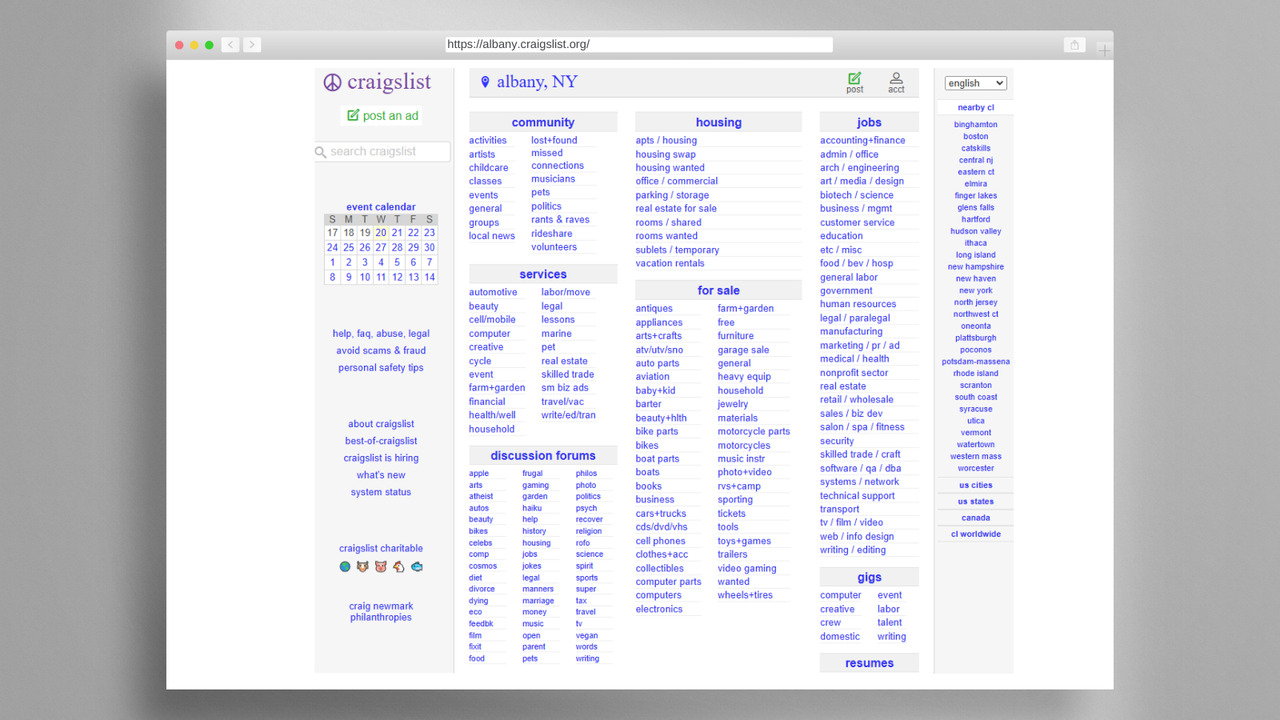Open avoid scams & fraud link
Viewport: 1280px width, 720px height.
coord(381,351)
